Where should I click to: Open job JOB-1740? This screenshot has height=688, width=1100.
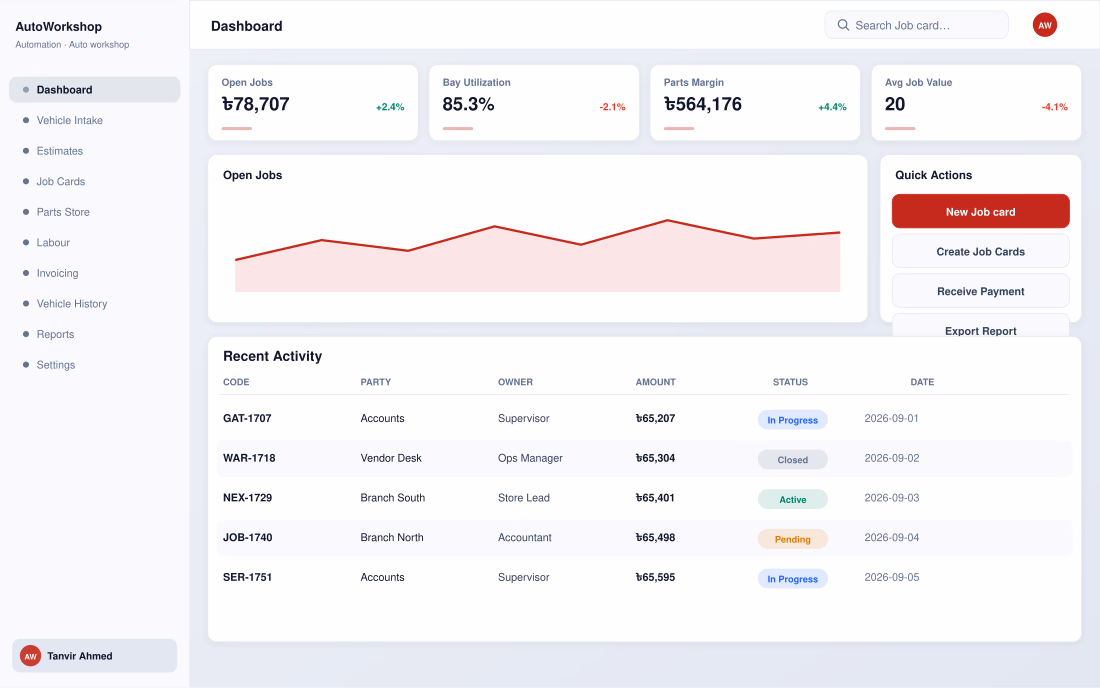[248, 537]
